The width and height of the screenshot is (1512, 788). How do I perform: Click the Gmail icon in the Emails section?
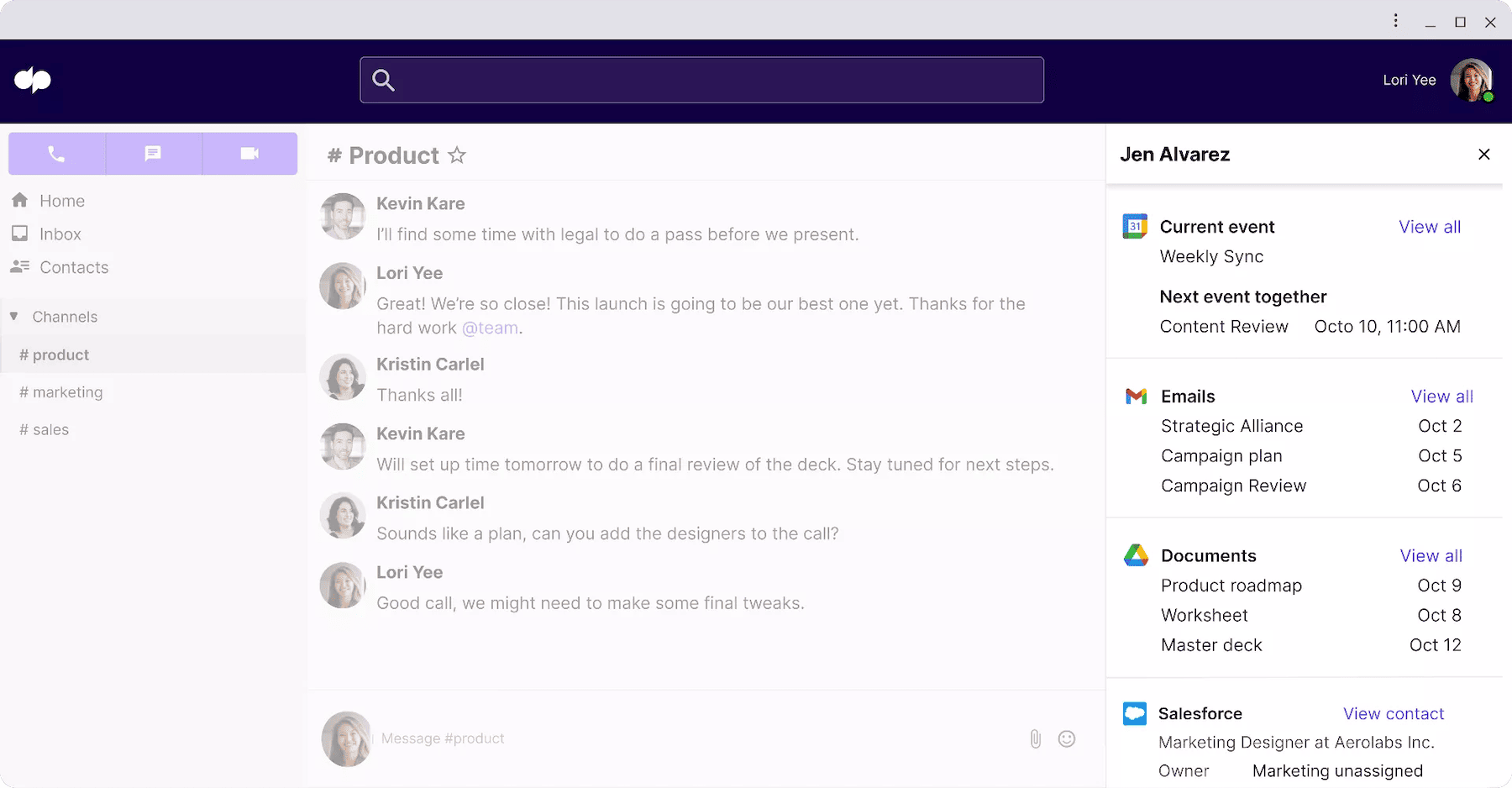[x=1136, y=396]
